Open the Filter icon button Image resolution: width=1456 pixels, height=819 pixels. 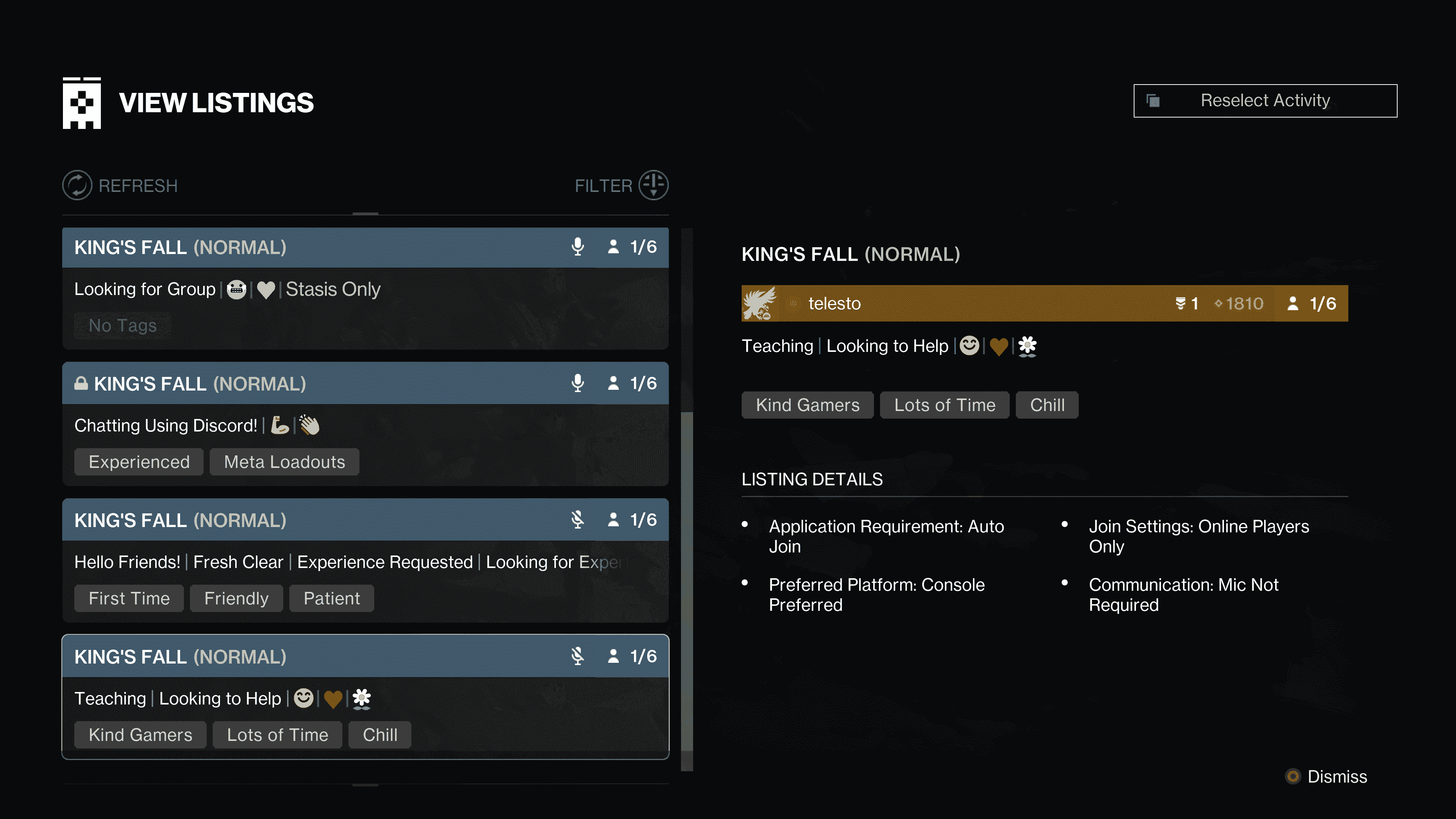point(653,185)
